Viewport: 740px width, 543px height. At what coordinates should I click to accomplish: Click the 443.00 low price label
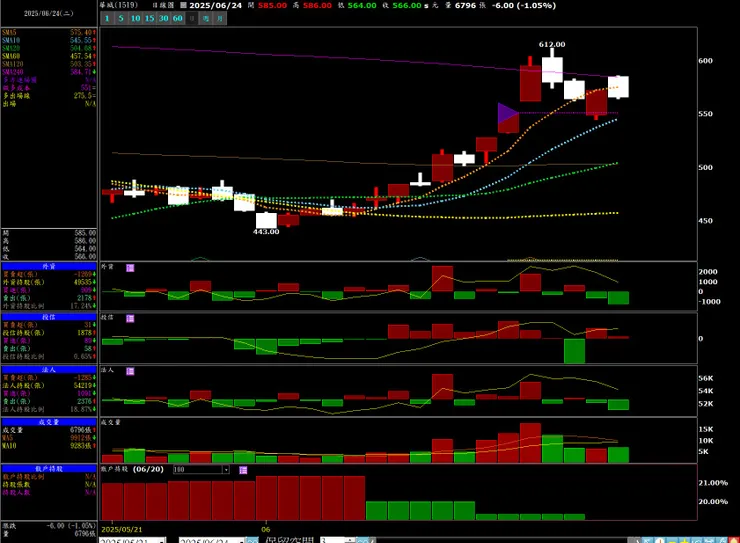point(266,232)
